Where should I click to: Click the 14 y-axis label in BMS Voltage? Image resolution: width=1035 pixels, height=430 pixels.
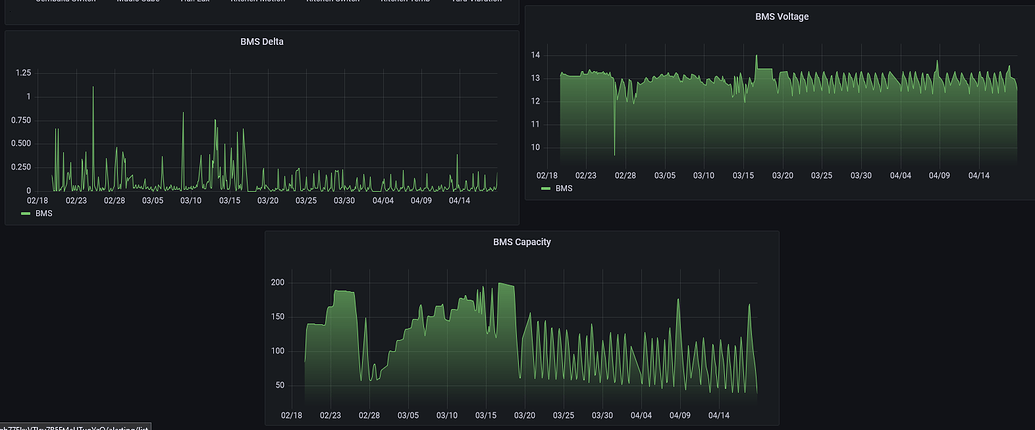(535, 55)
